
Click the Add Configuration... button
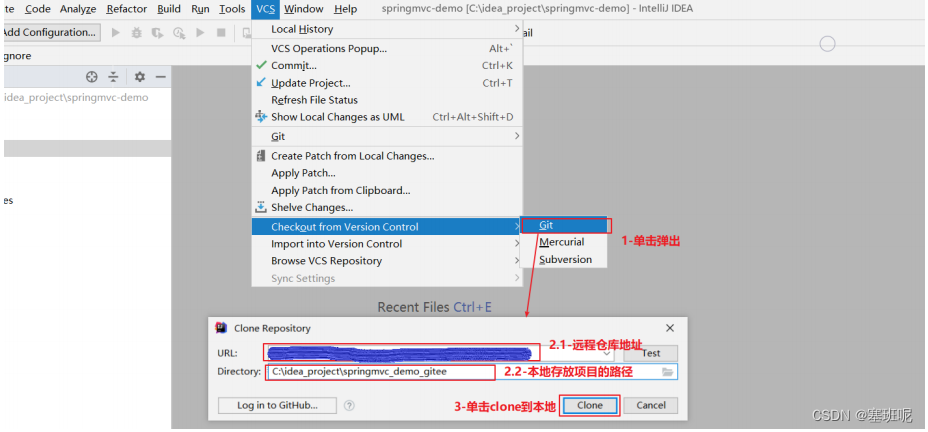51,33
